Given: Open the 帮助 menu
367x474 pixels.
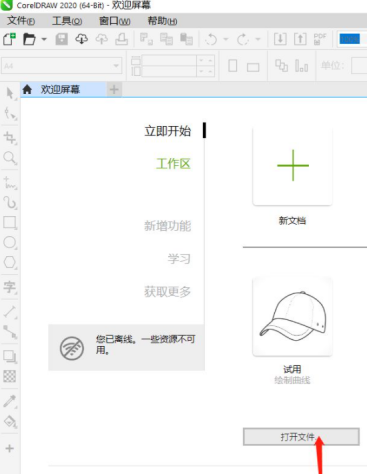Looking at the screenshot, I should pyautogui.click(x=162, y=21).
